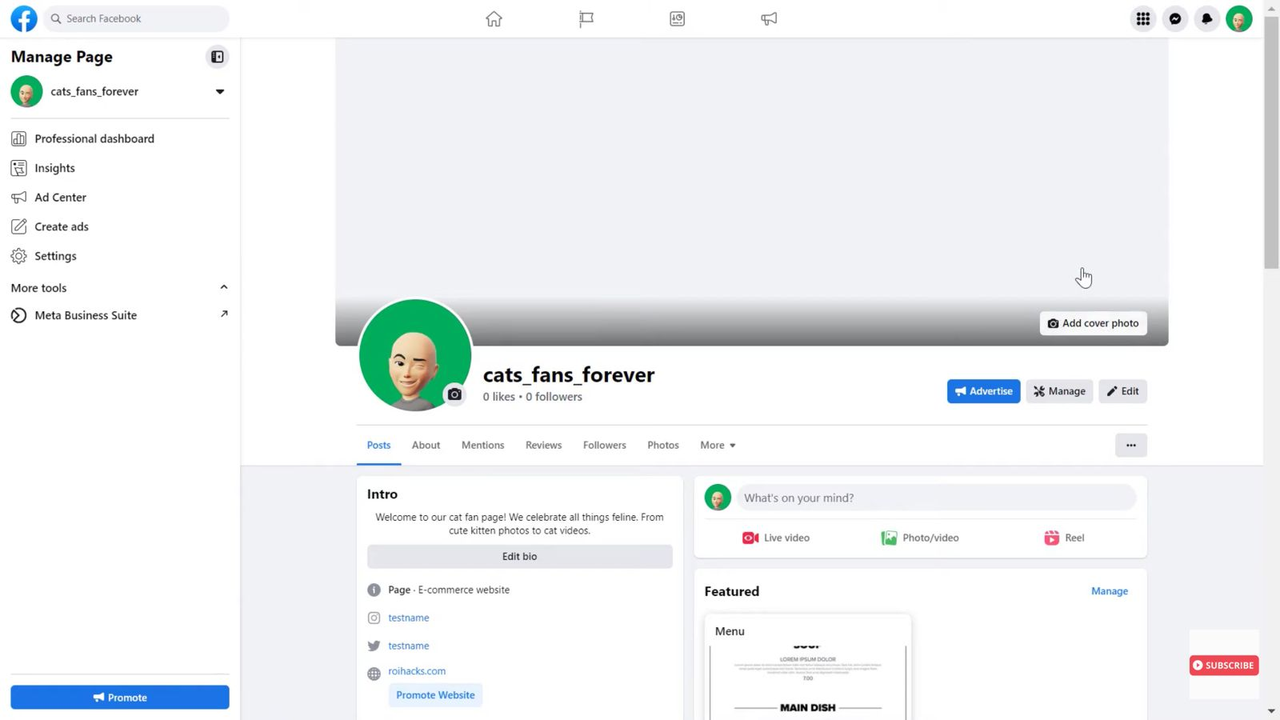
Task: Click the Edit bio button
Action: coord(520,556)
